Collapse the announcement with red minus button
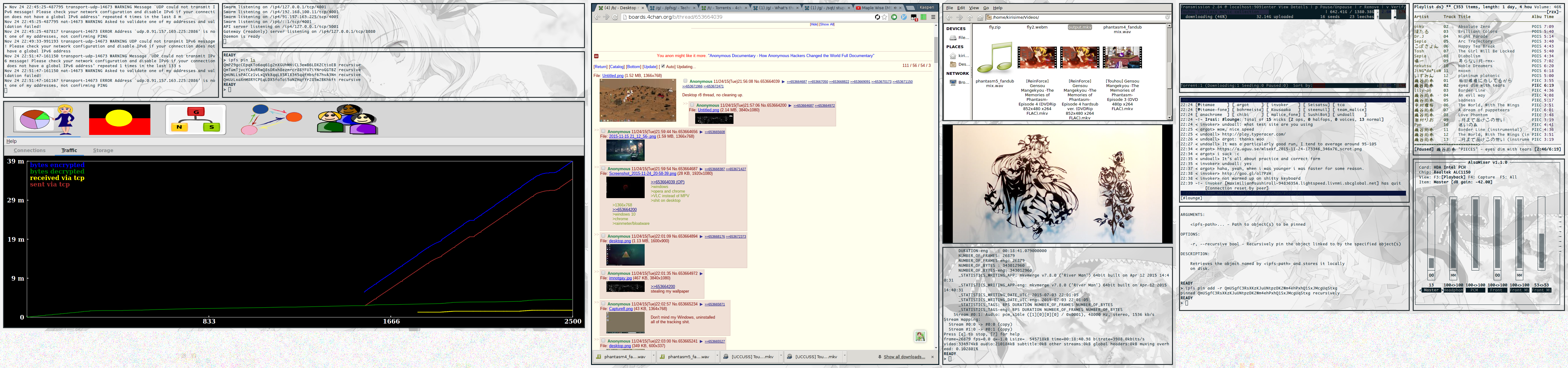1568x368 pixels. click(x=597, y=56)
